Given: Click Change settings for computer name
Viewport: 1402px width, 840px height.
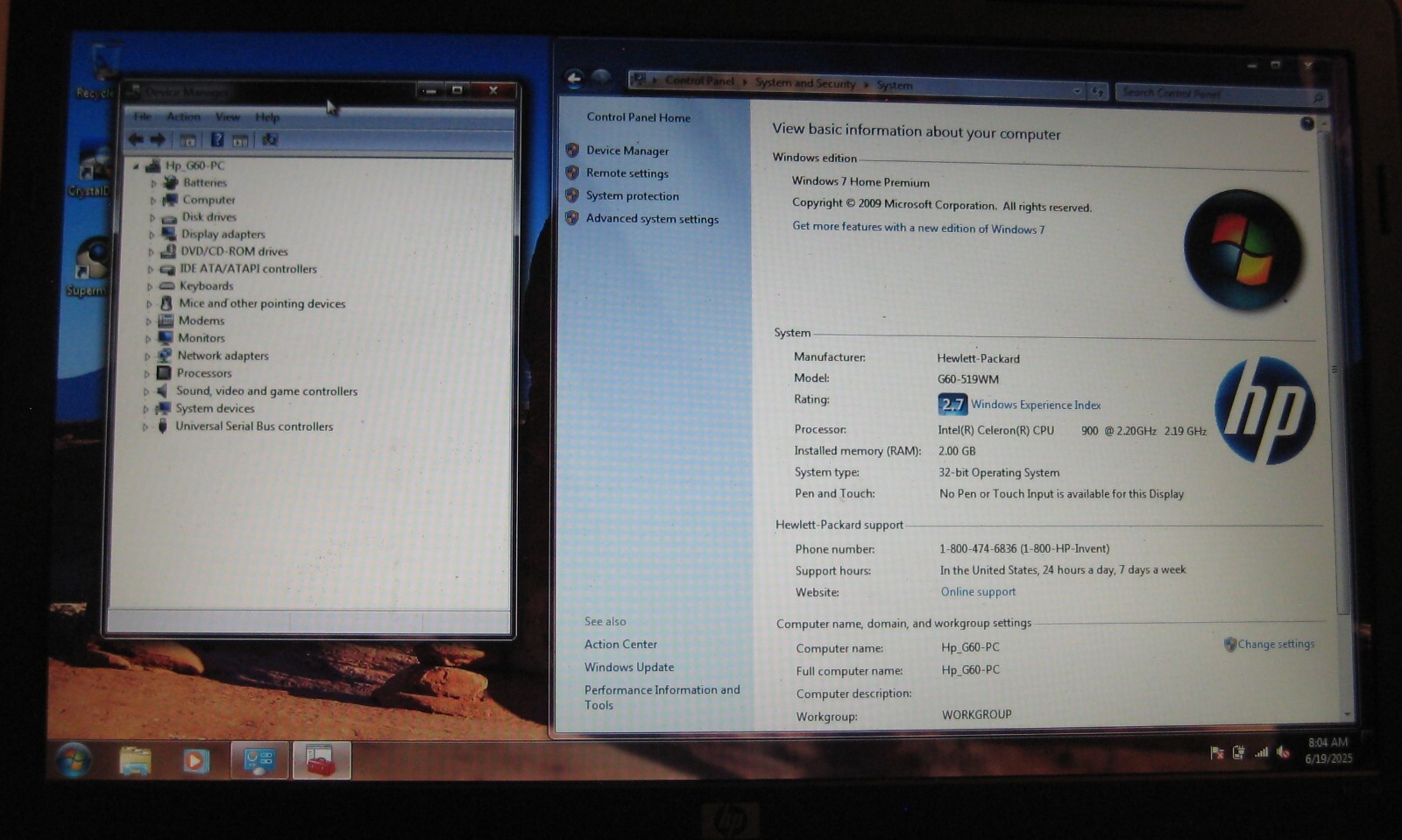Looking at the screenshot, I should click(1276, 644).
